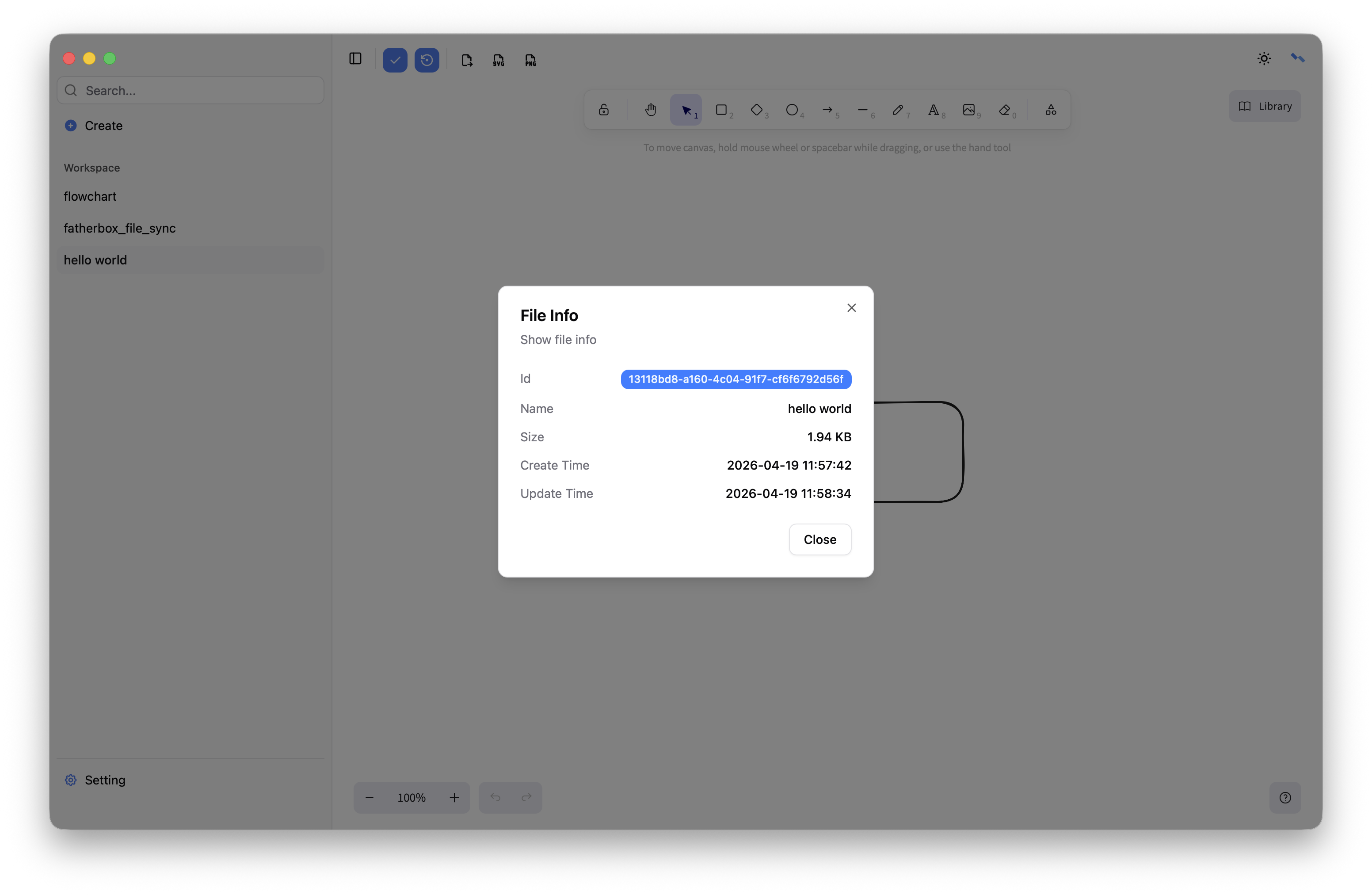Toggle the canvas lock tool
This screenshot has height=895, width=1372.
pyautogui.click(x=603, y=110)
